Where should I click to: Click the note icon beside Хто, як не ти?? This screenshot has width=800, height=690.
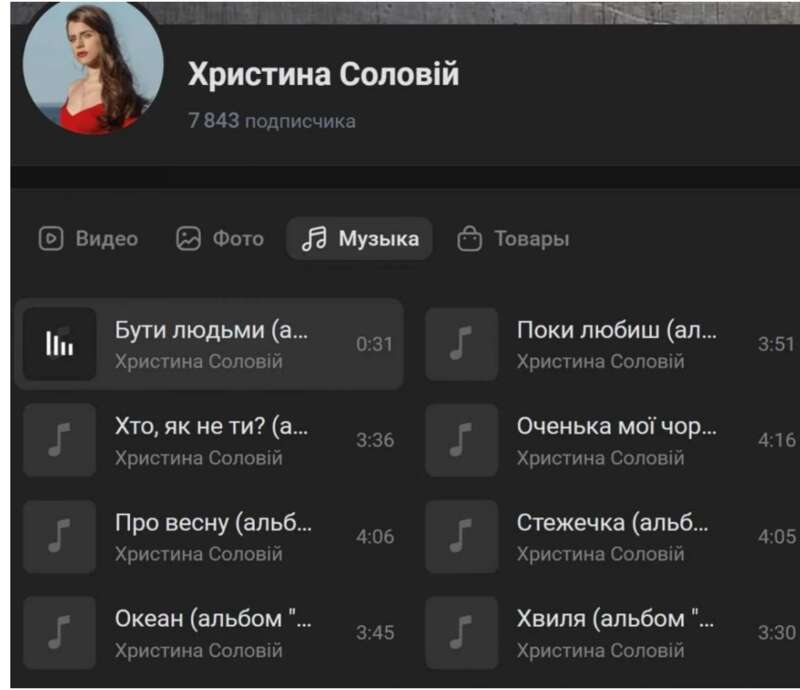[x=60, y=440]
